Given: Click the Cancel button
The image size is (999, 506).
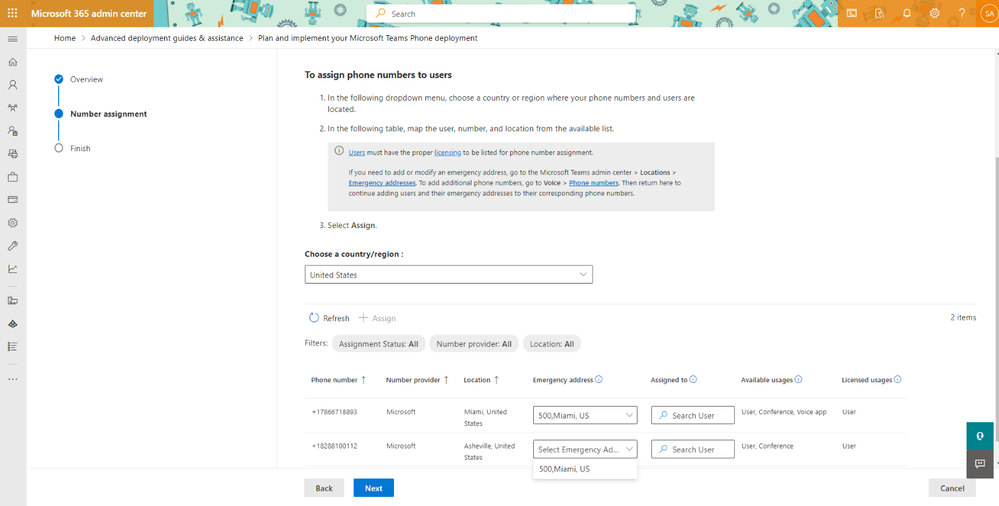Looking at the screenshot, I should point(952,488).
